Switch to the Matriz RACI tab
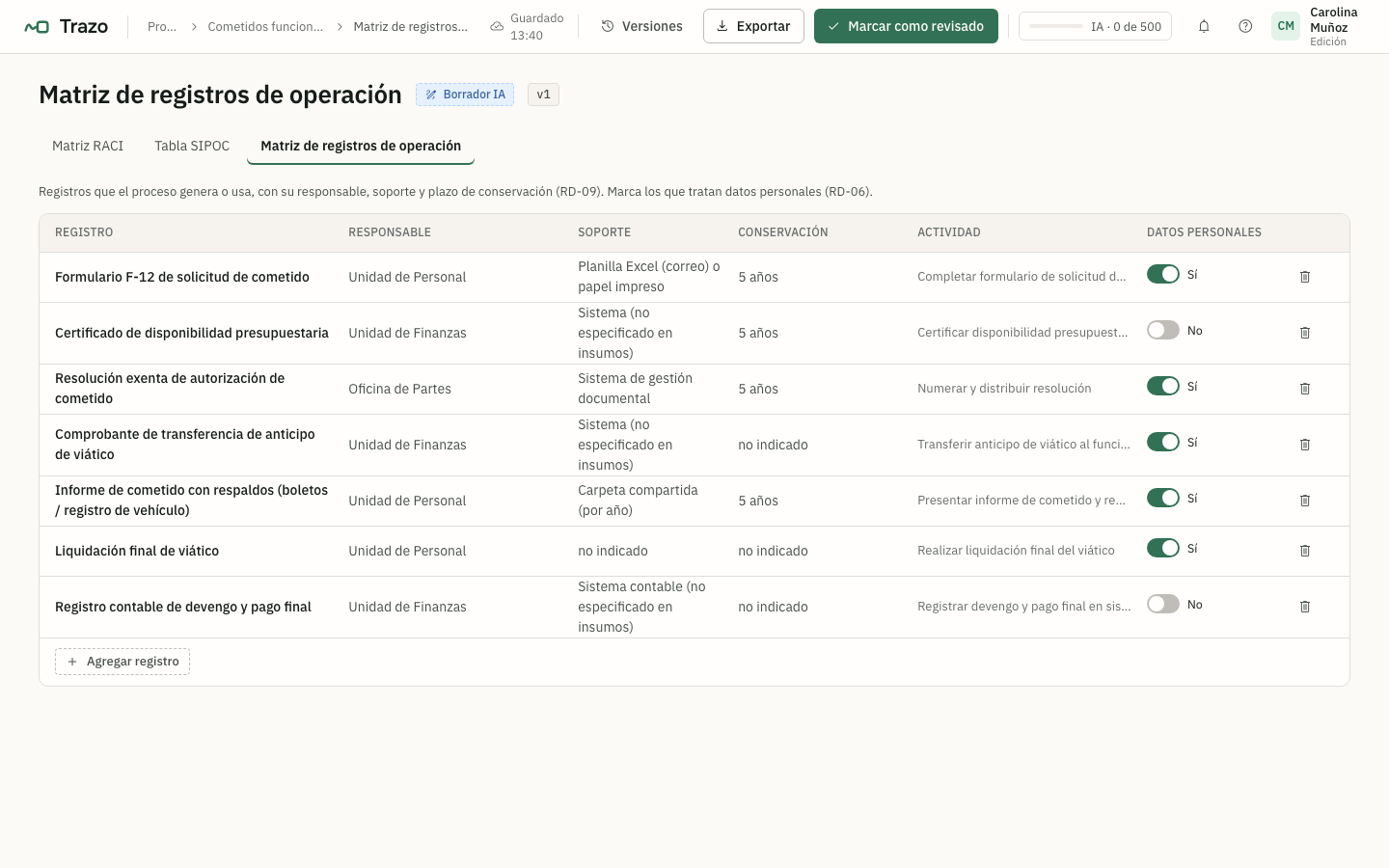Screen dimensions: 1389x868 tap(88, 146)
